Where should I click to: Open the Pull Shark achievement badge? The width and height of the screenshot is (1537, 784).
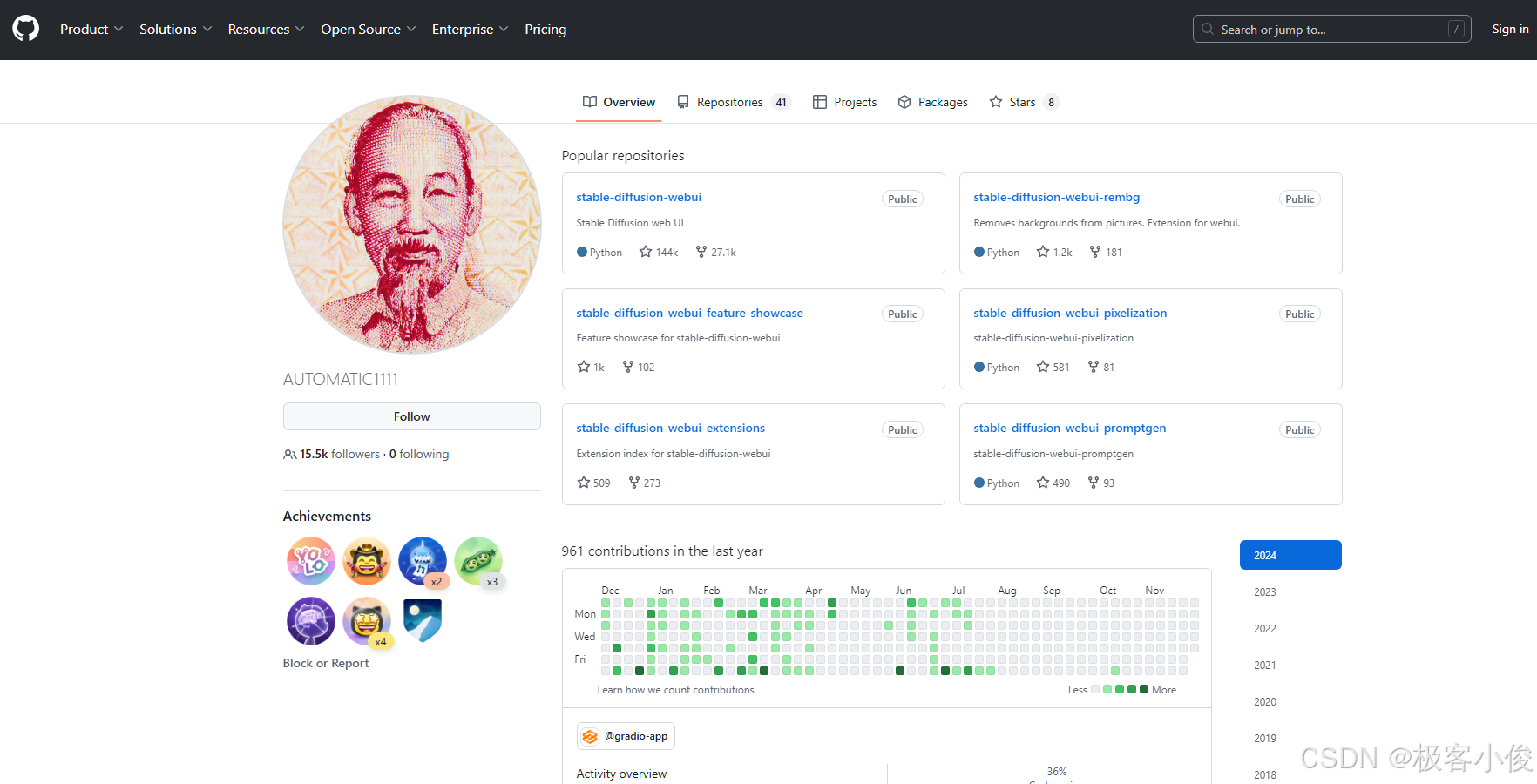coord(423,561)
